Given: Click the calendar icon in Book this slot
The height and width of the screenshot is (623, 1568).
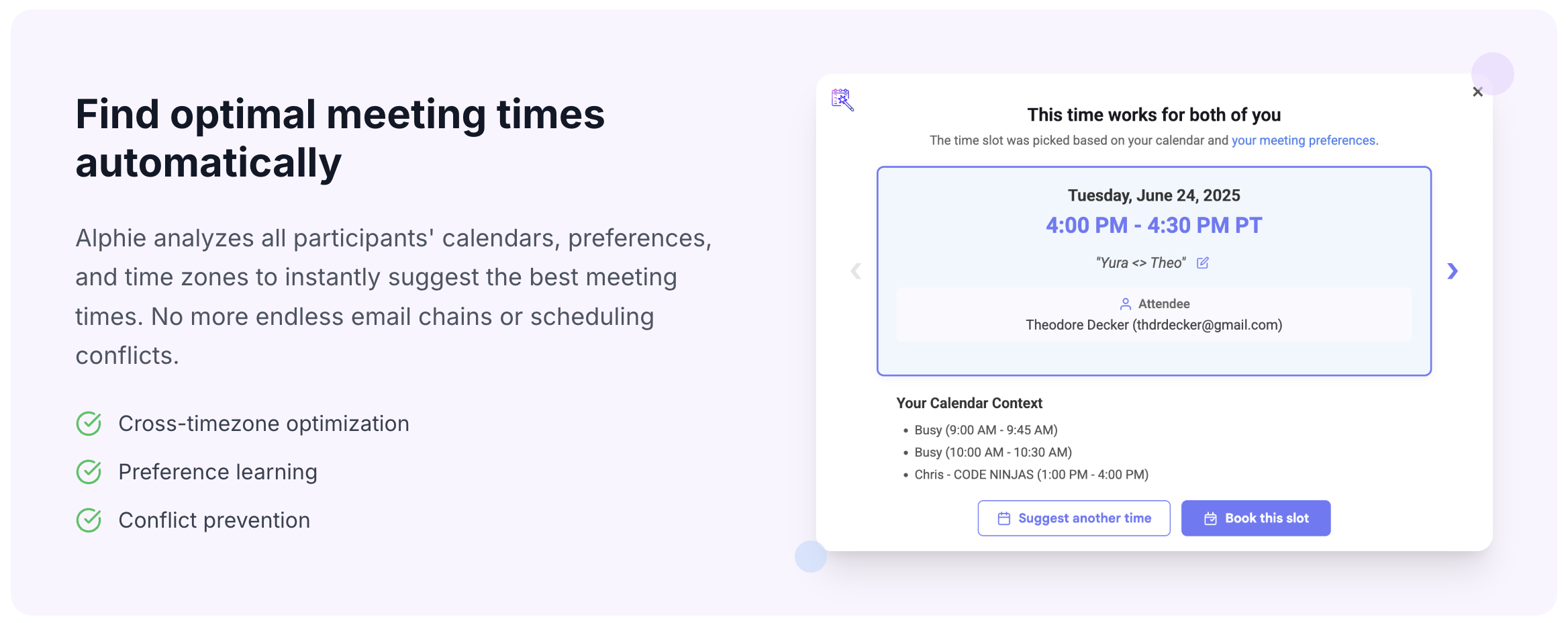Looking at the screenshot, I should (x=1210, y=518).
